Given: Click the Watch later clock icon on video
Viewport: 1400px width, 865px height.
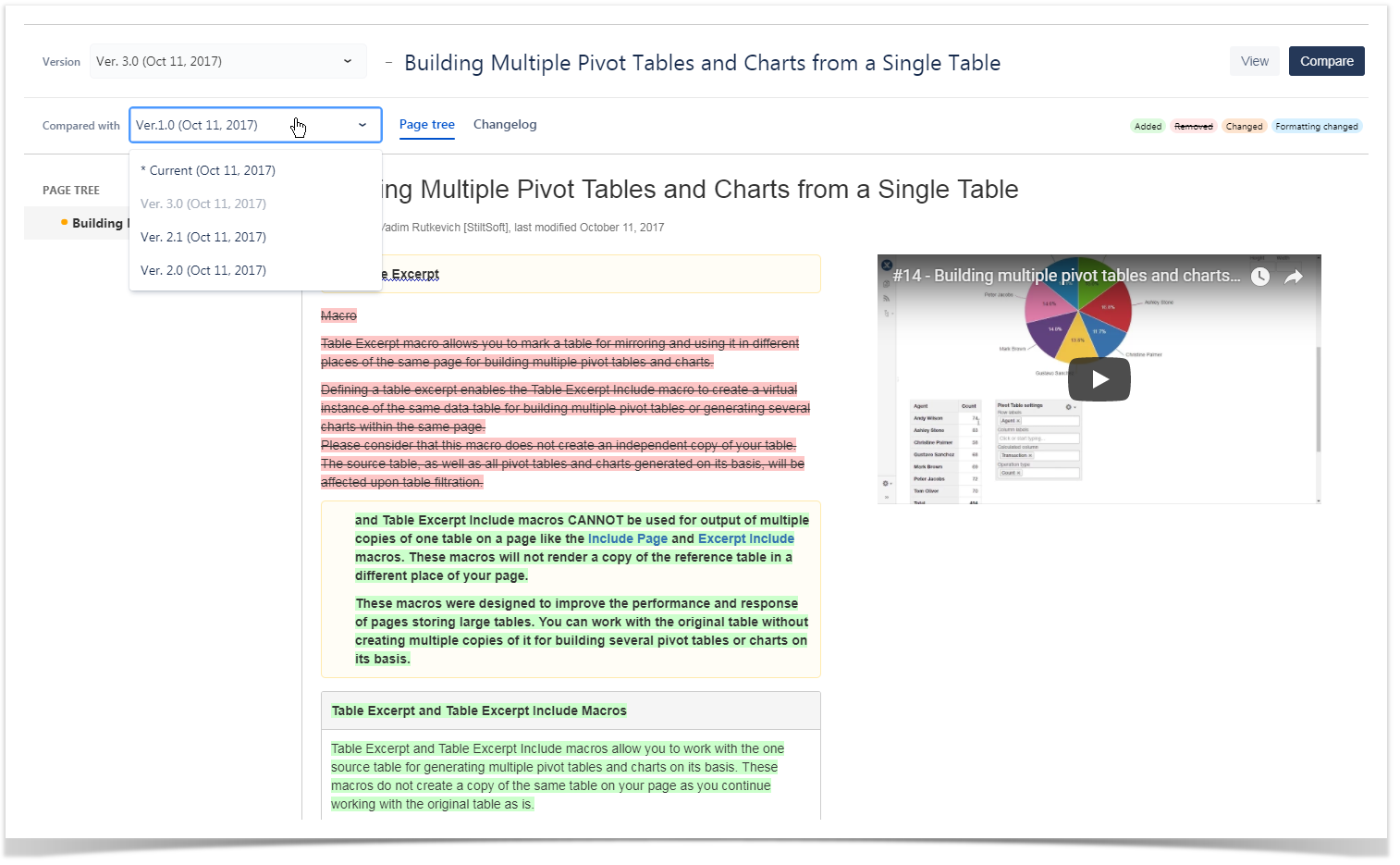Looking at the screenshot, I should (x=1260, y=277).
